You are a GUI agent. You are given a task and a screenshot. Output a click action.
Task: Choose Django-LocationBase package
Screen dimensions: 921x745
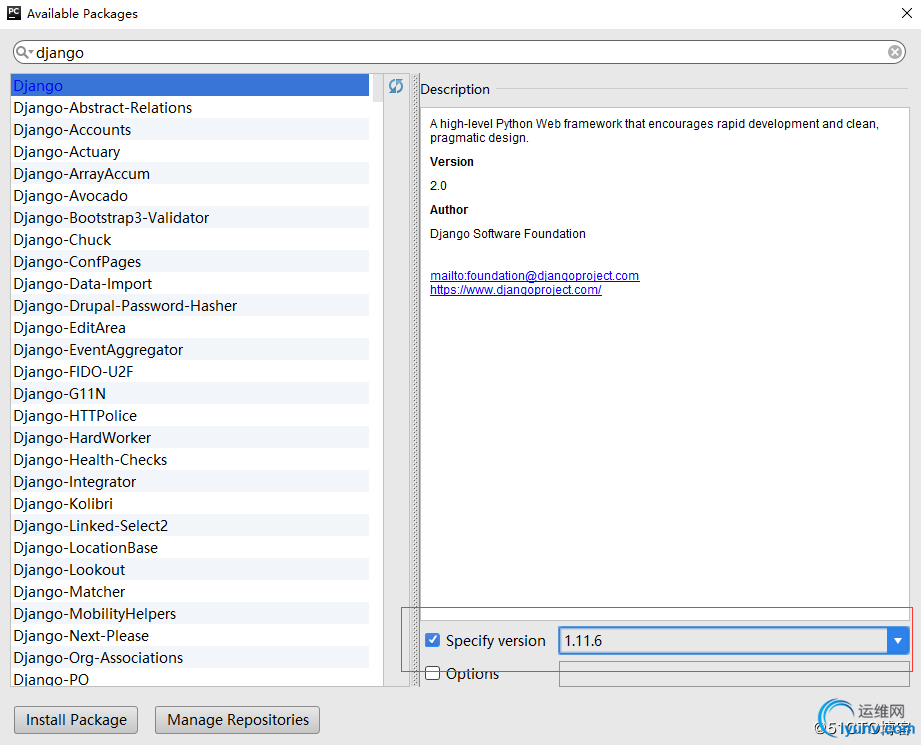click(x=190, y=548)
